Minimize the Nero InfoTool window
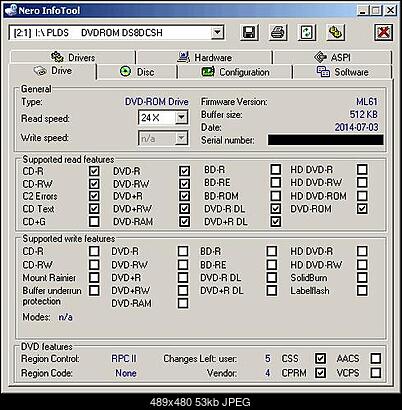Viewport: 402px width, 410px height. pos(363,10)
